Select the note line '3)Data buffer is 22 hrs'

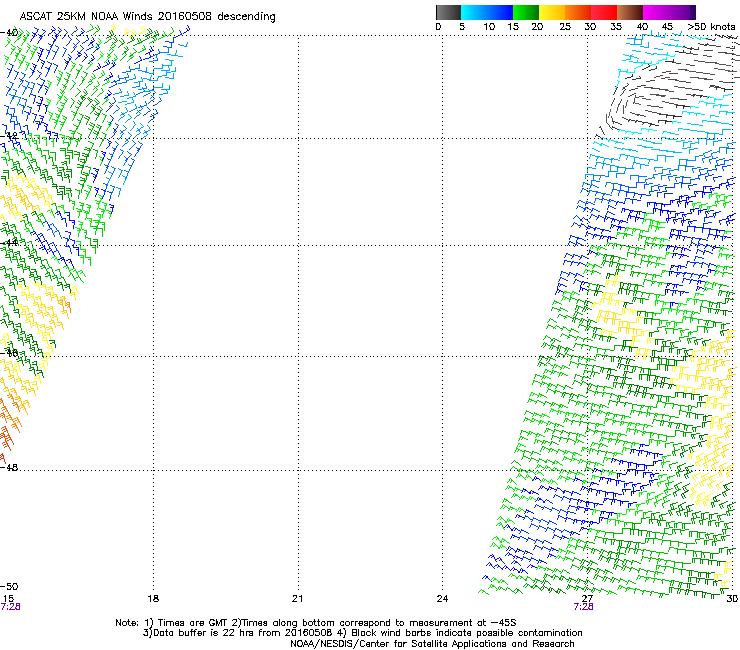pyautogui.click(x=362, y=633)
